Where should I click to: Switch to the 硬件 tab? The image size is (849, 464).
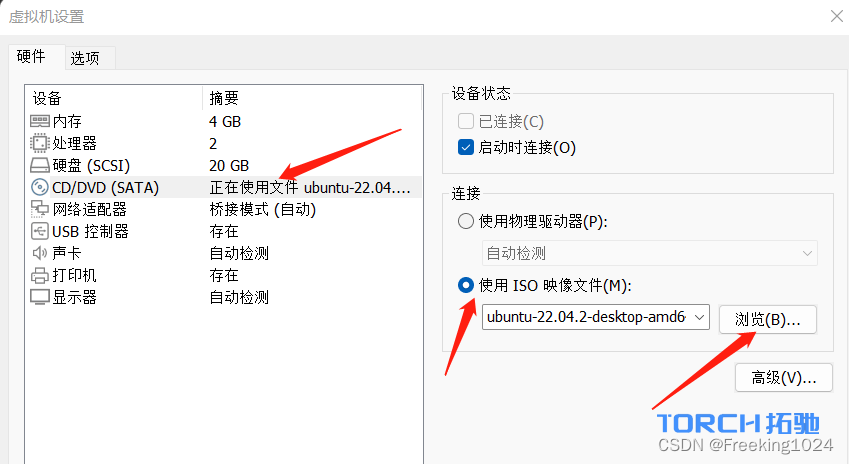click(32, 57)
